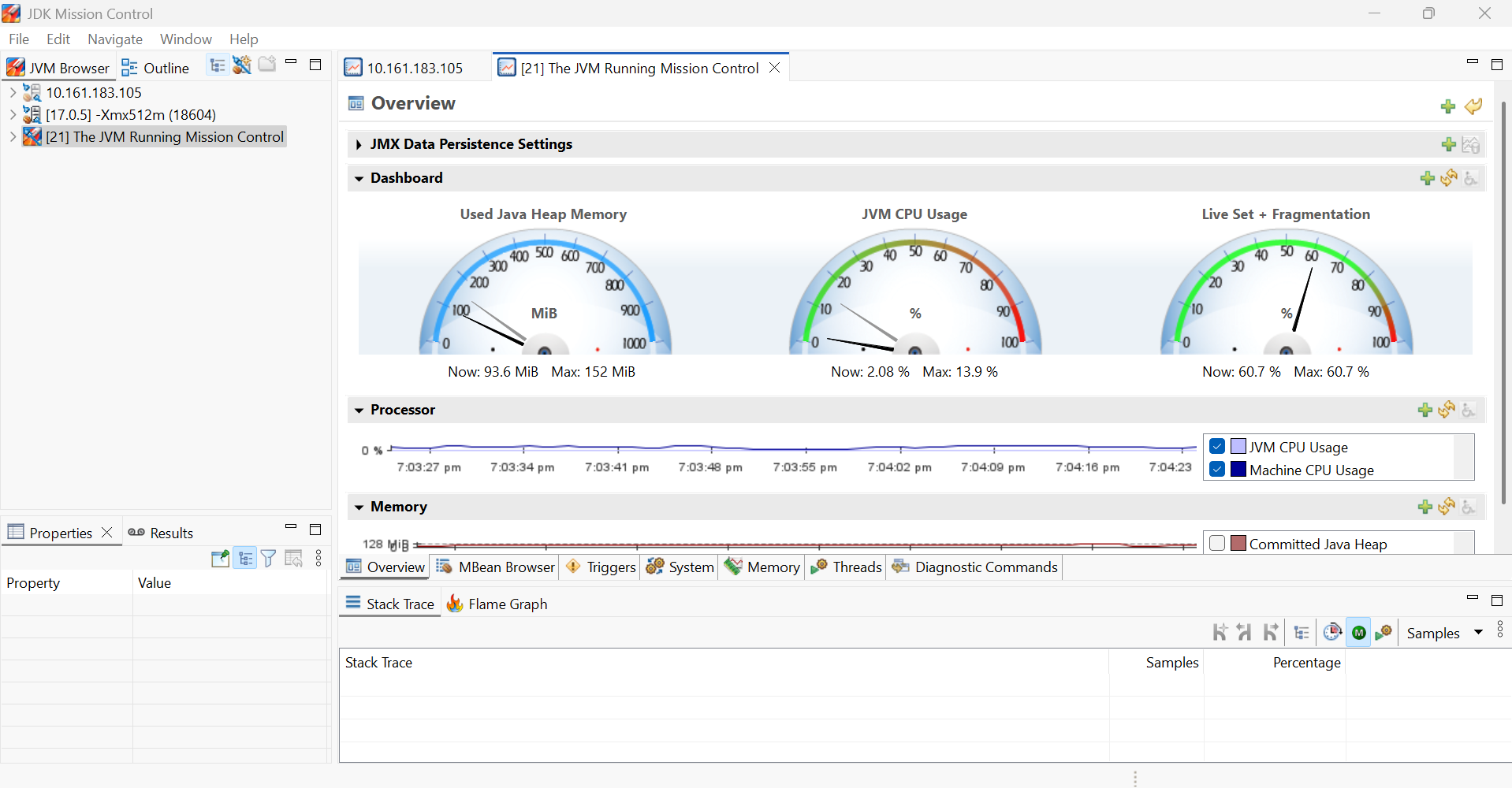Uncheck the JVM CPU Usage checkbox
Screen dimensions: 1512x788
click(1217, 447)
